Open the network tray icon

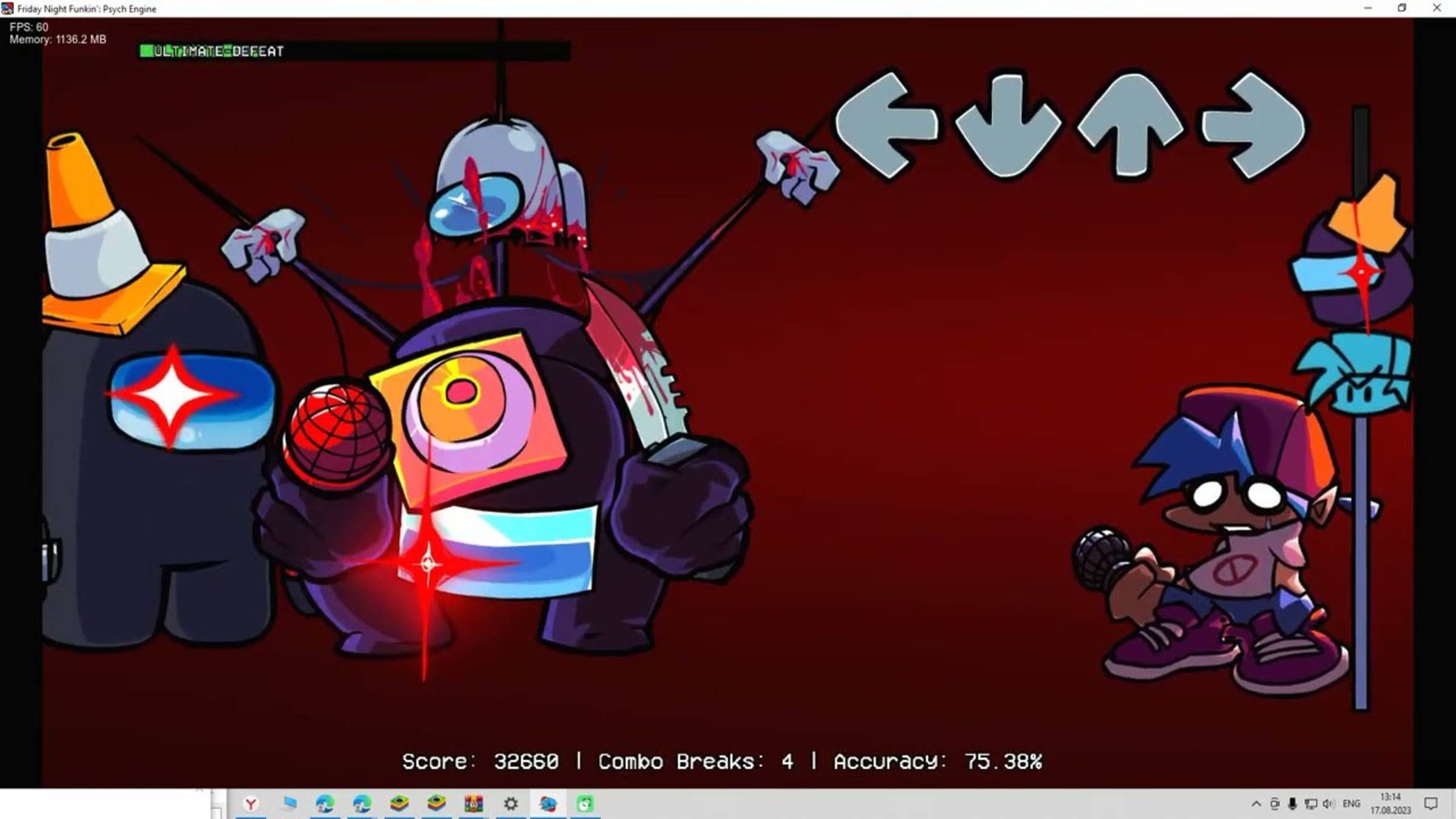pos(1310,804)
